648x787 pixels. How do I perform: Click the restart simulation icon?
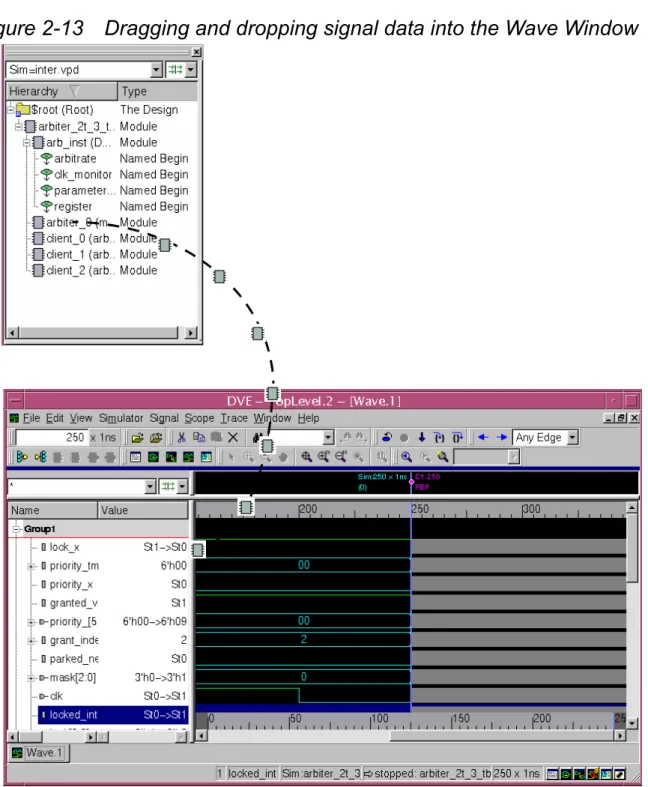[386, 437]
